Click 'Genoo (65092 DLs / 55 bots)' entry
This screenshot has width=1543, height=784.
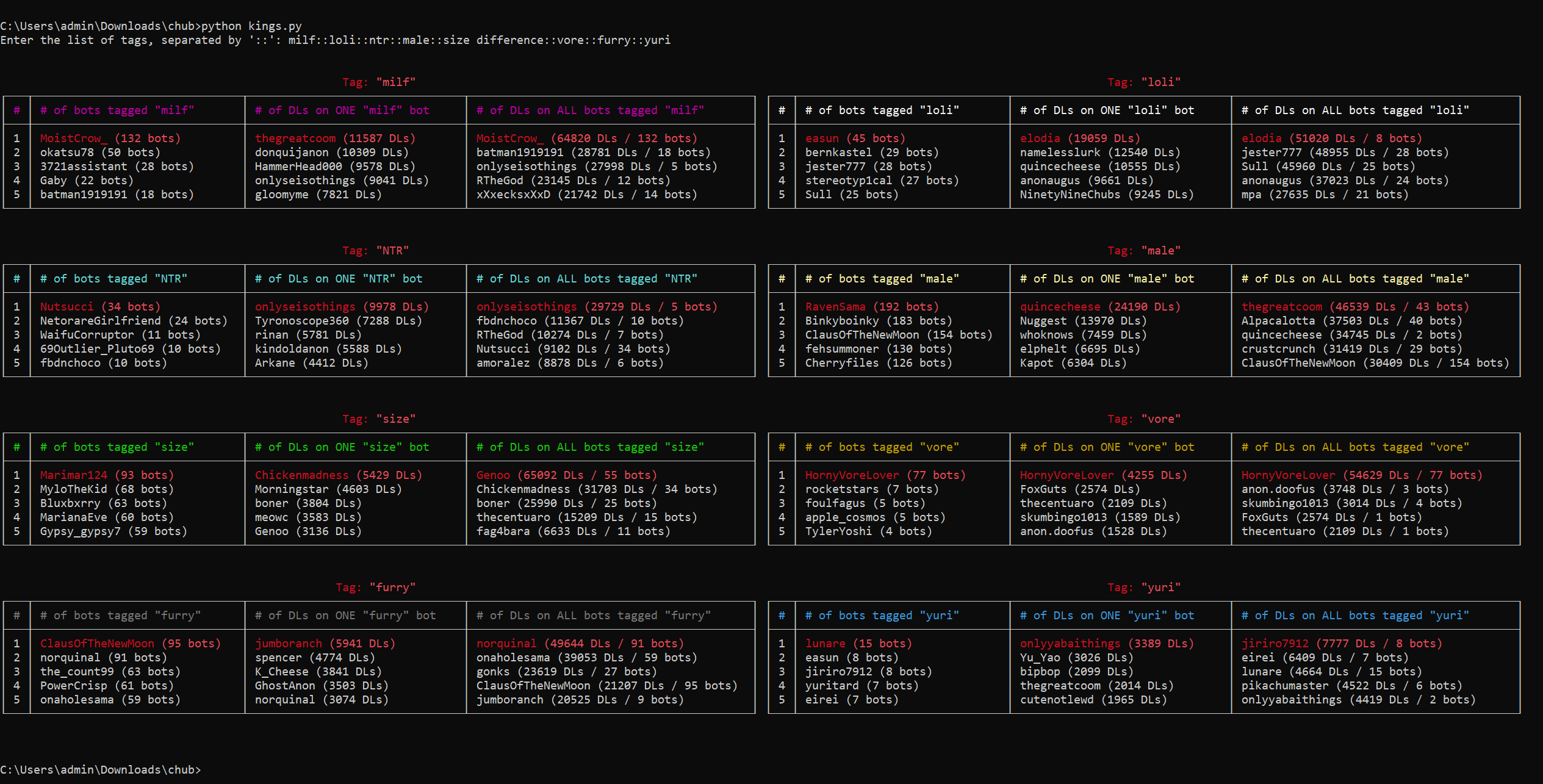[567, 475]
